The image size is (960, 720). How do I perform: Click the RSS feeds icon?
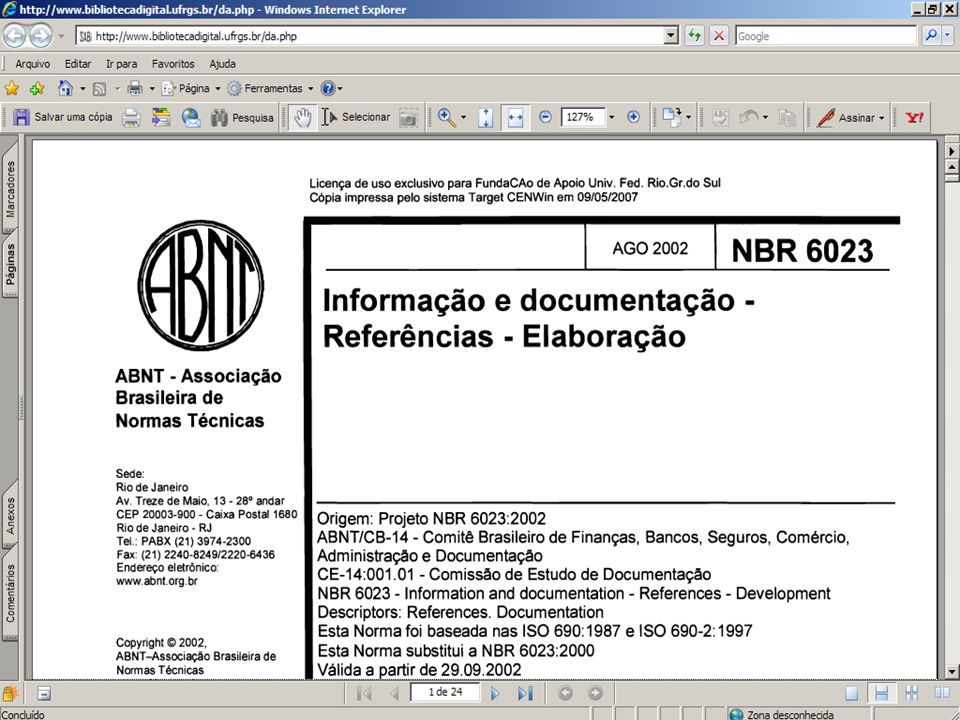[99, 89]
